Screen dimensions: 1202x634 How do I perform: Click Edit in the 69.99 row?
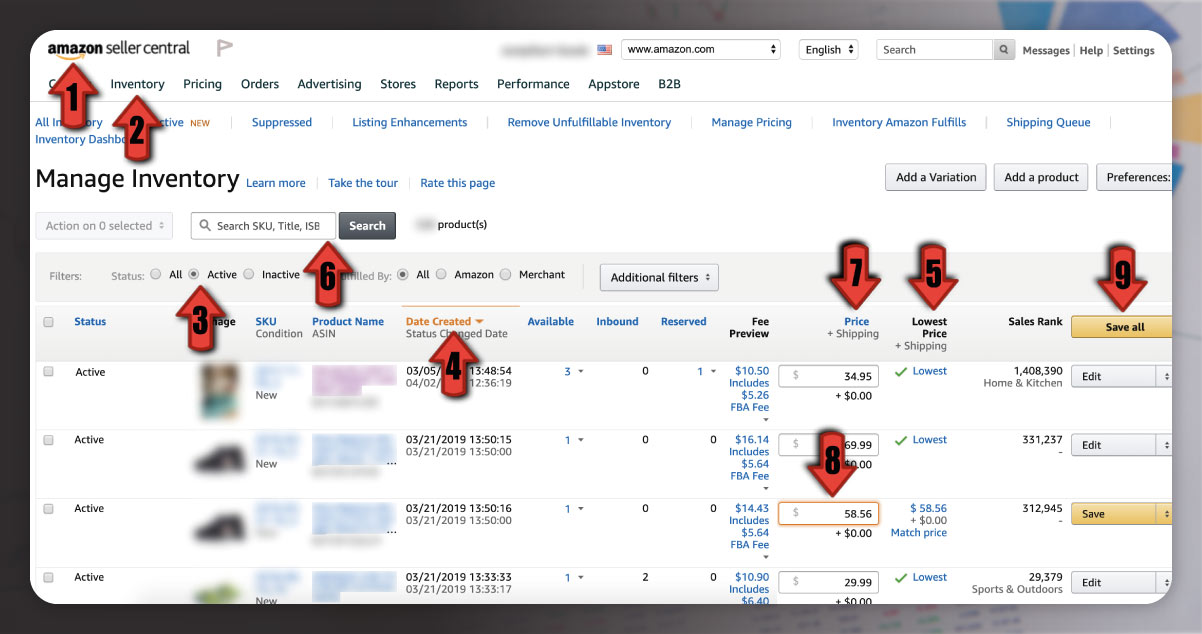1114,445
